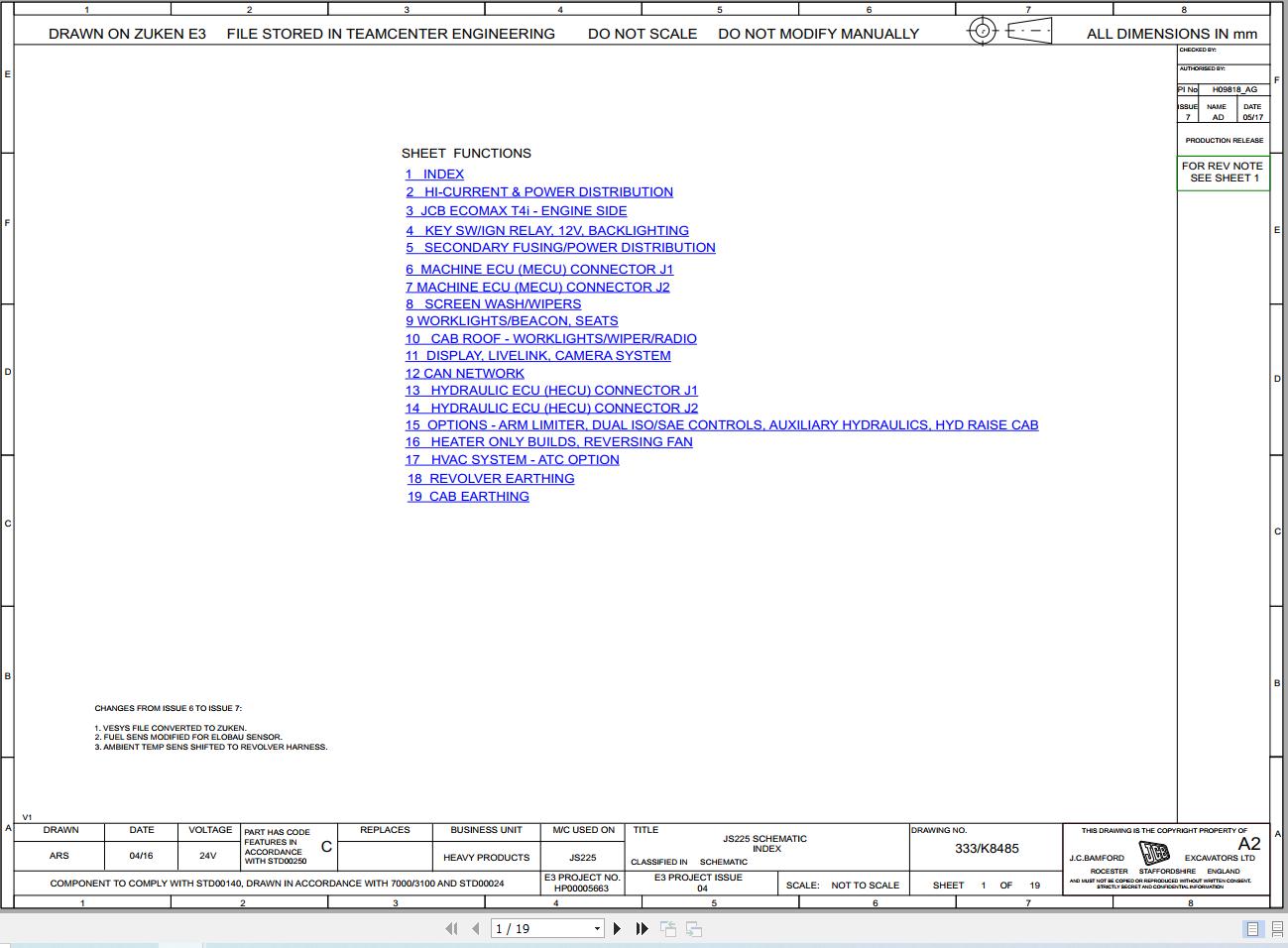1288x948 pixels.
Task: Open the REVOLVER EARTHING link
Action: click(x=490, y=478)
